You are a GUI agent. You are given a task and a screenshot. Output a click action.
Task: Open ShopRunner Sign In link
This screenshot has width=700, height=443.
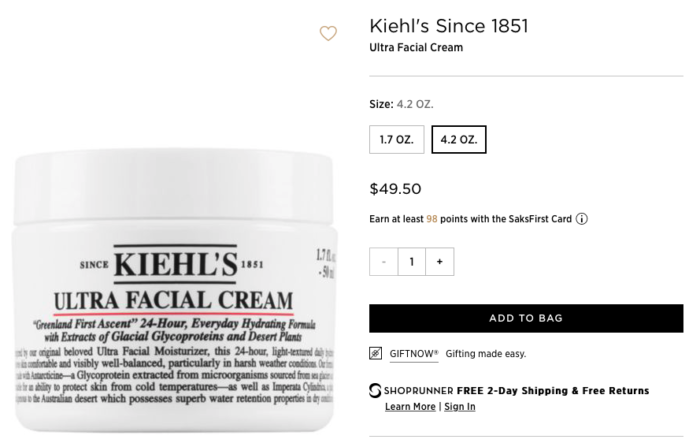pos(460,407)
